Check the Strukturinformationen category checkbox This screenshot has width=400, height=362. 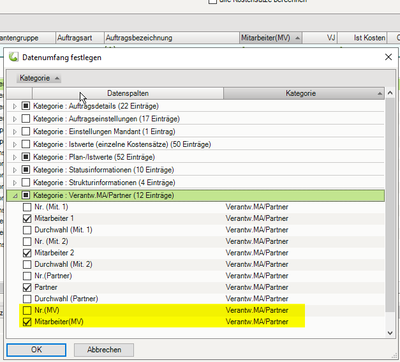coord(26,182)
